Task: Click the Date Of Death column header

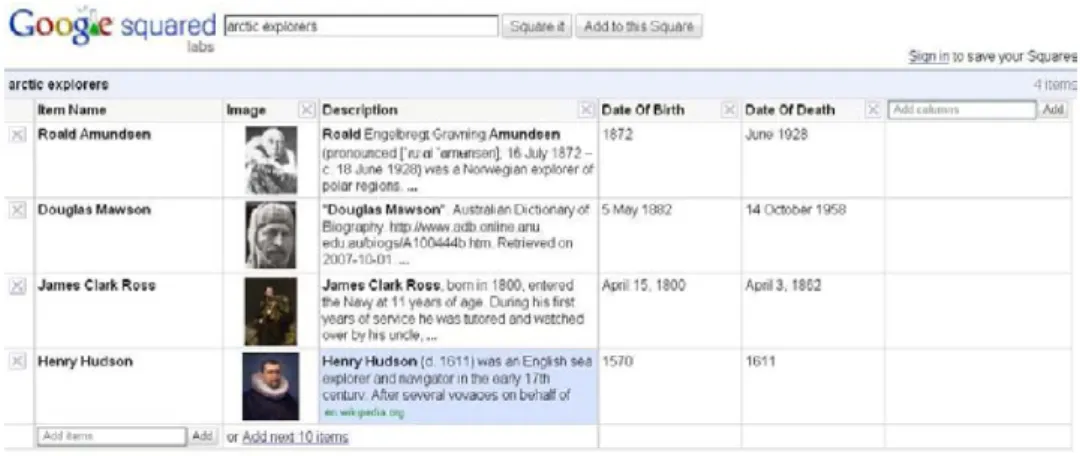Action: [789, 110]
